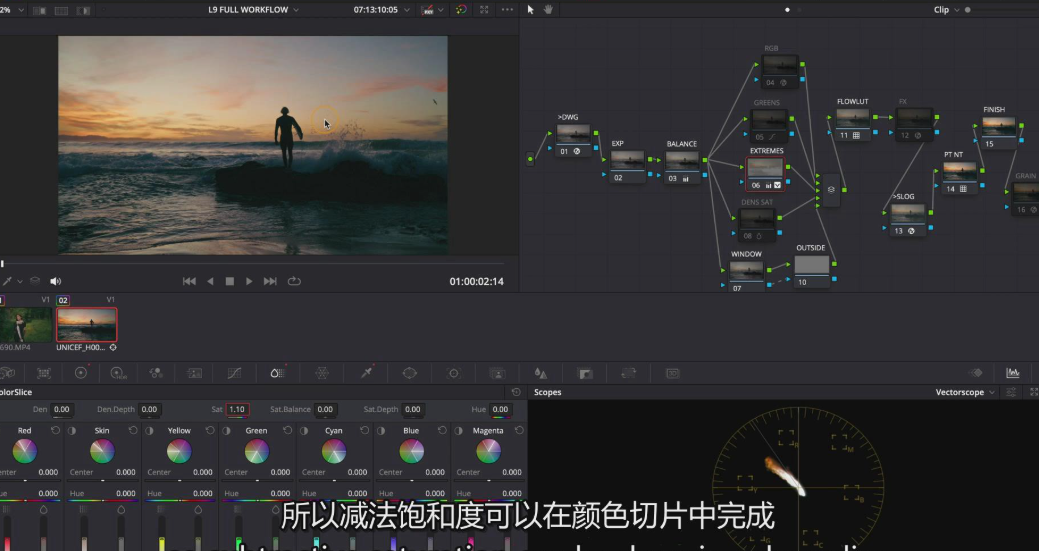
Task: Reset the Red color slice
Action: 56,430
